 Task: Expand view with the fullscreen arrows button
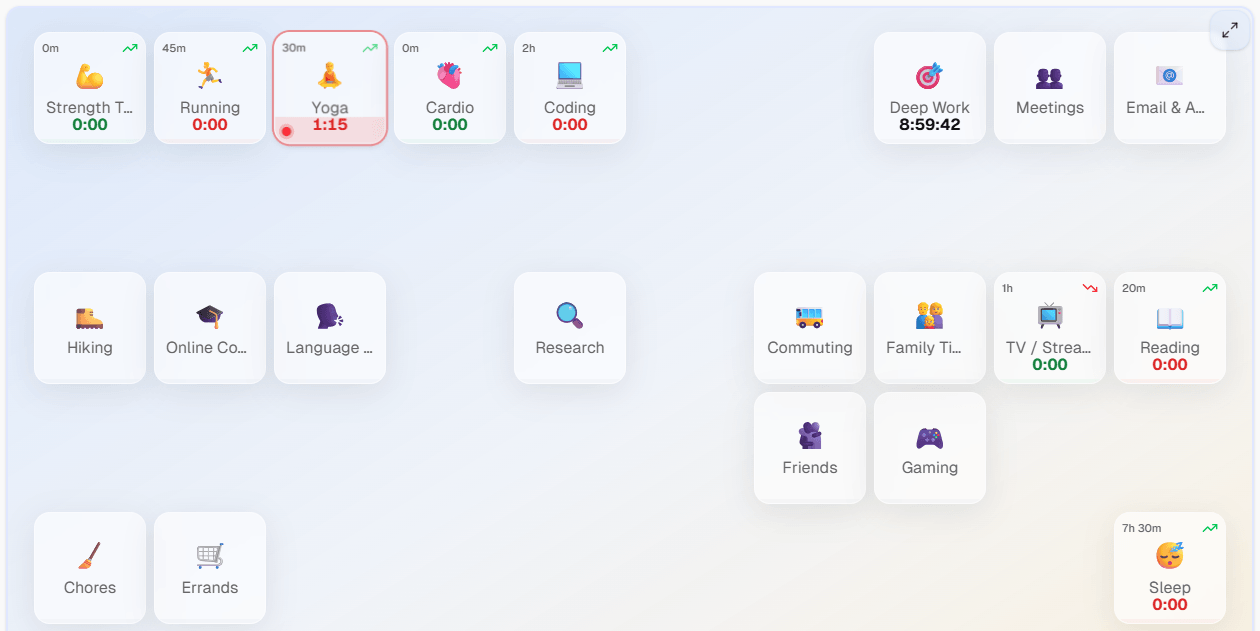tap(1230, 30)
